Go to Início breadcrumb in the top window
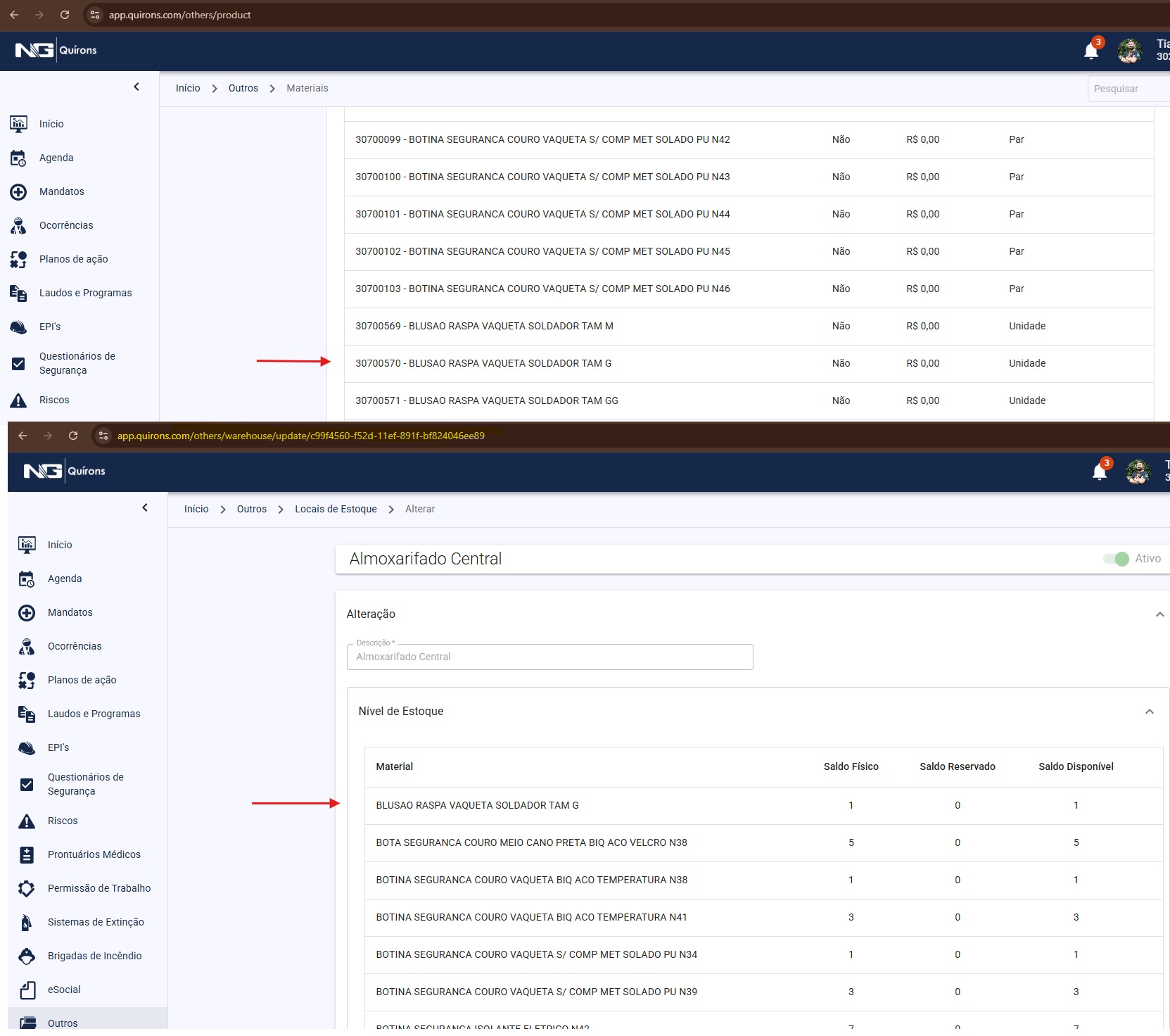Screen dimensions: 1170x1036 pos(188,88)
